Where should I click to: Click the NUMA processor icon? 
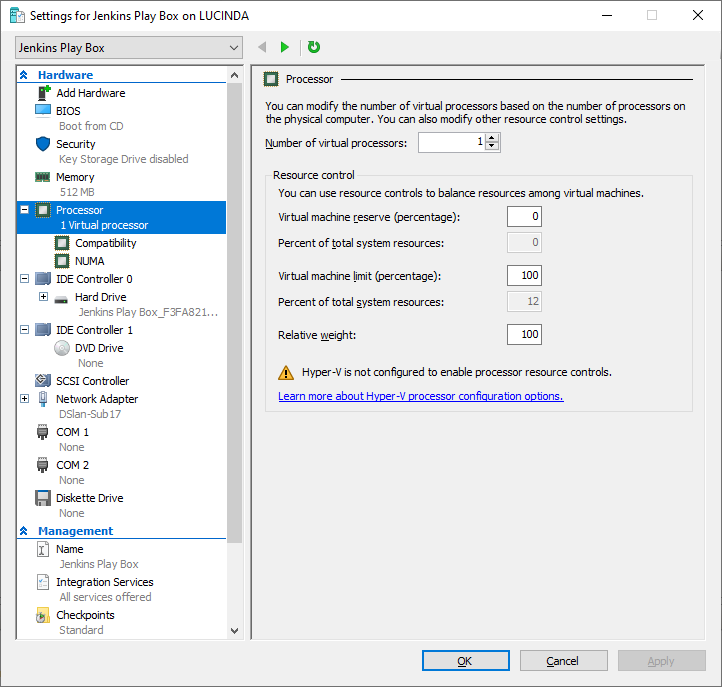62,261
